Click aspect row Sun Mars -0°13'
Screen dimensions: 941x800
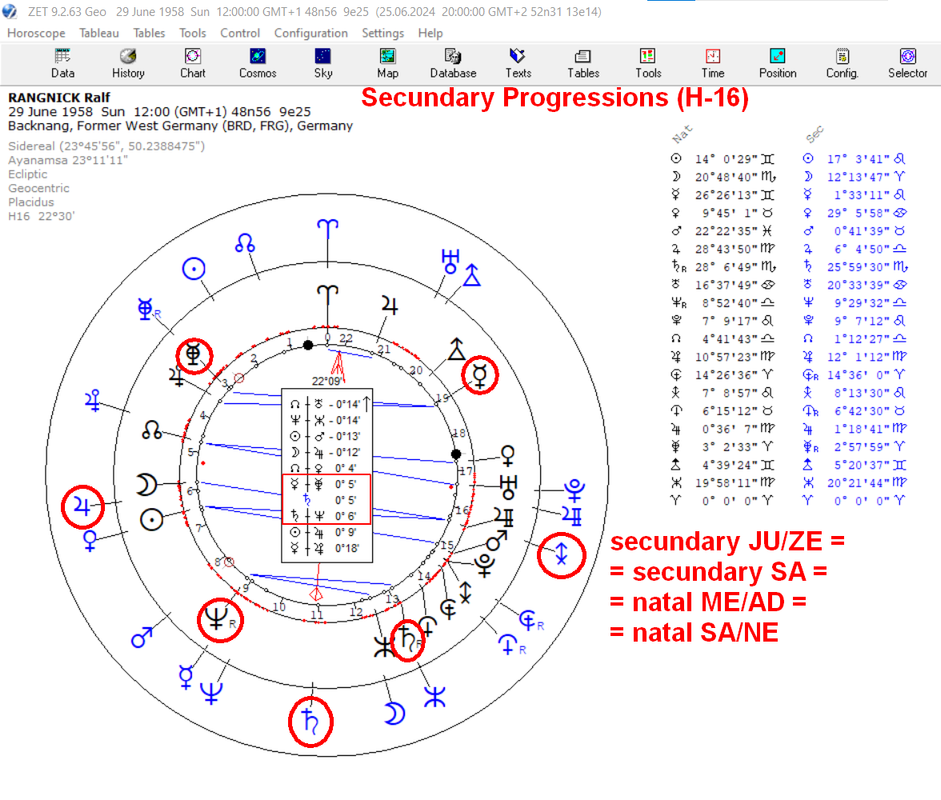[x=324, y=436]
